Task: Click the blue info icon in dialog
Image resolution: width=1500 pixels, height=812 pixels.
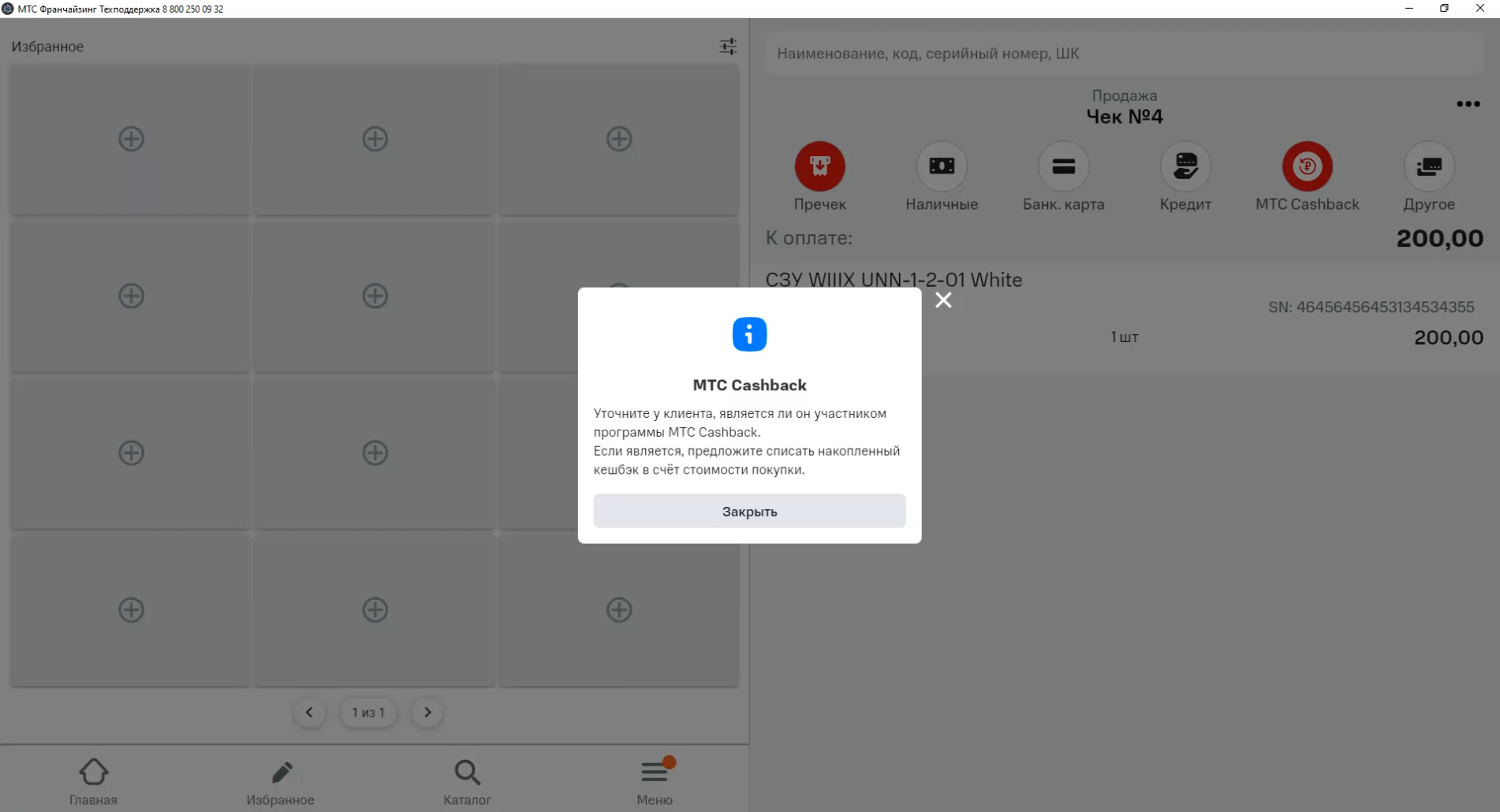Action: [x=749, y=334]
